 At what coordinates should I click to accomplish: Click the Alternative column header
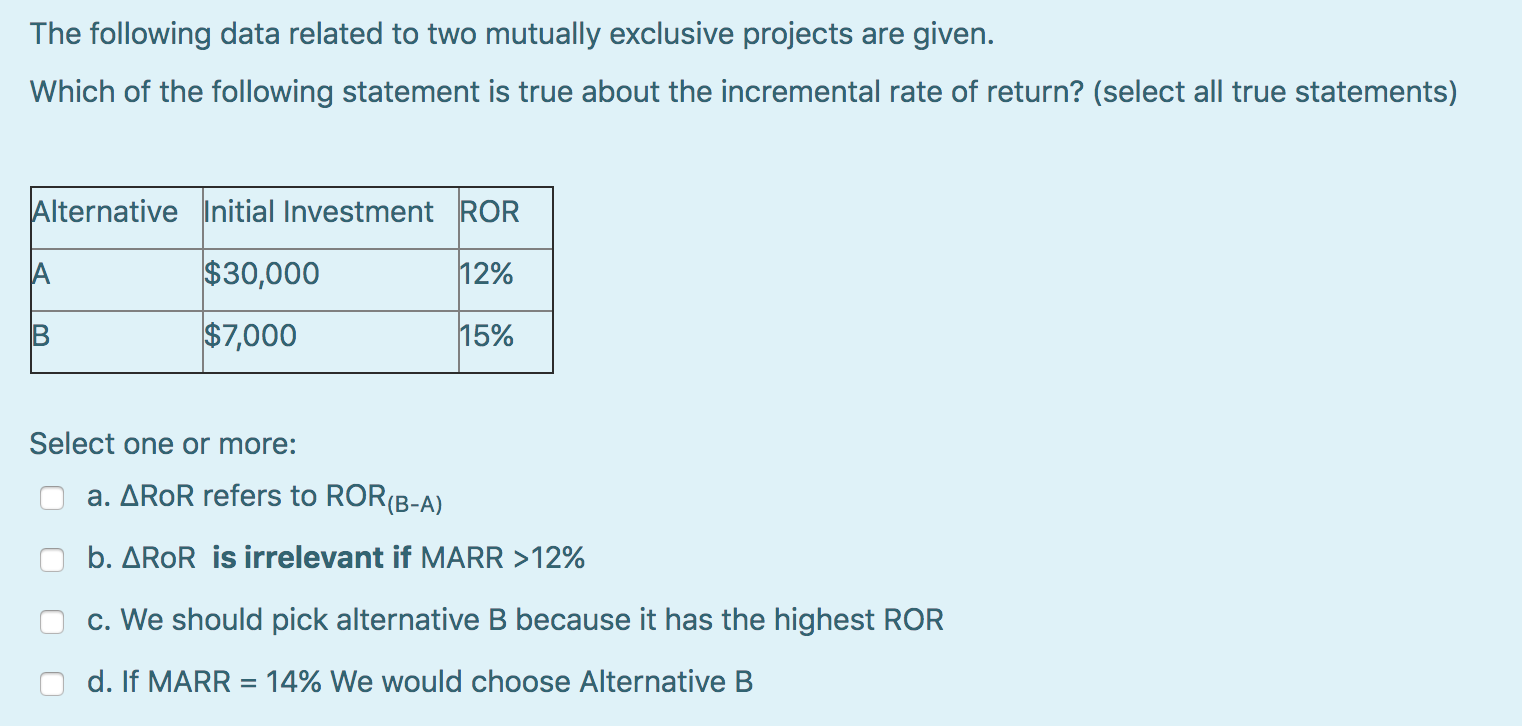(x=105, y=211)
